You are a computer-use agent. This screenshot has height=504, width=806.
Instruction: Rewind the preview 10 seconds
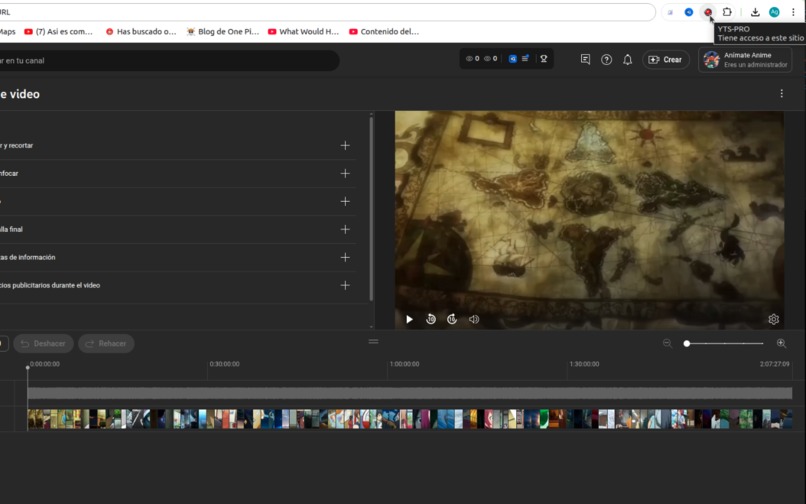coord(431,319)
